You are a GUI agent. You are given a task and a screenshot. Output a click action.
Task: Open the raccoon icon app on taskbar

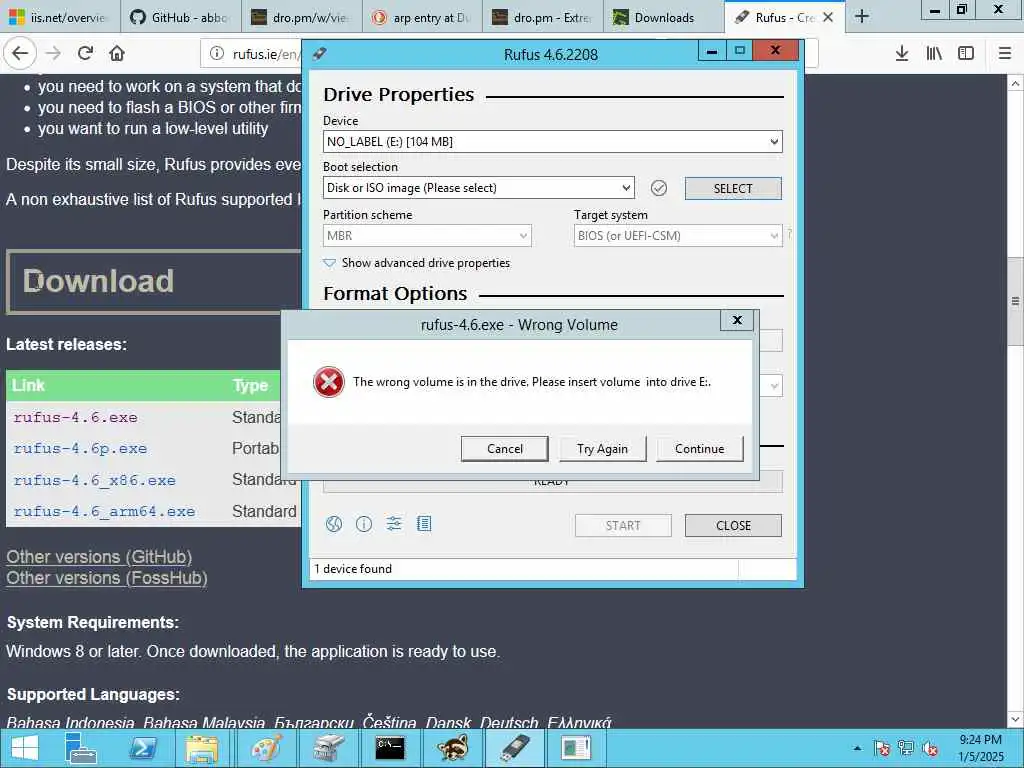coord(452,748)
